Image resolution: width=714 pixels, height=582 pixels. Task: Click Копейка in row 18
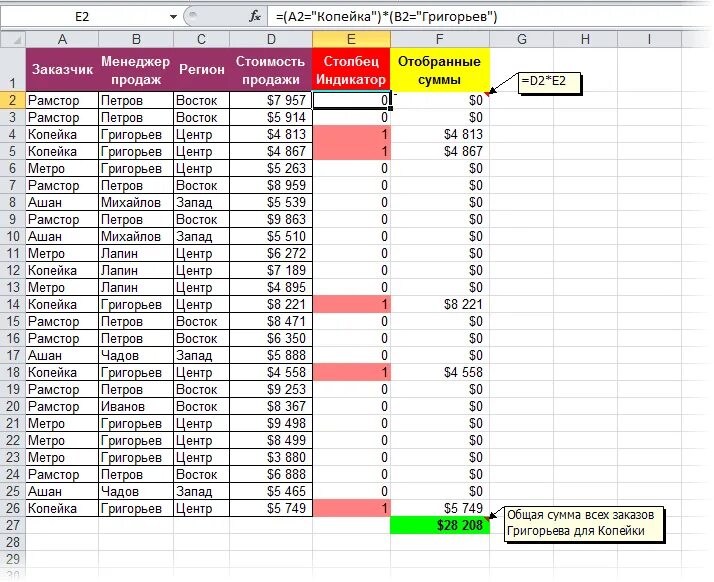click(x=62, y=373)
